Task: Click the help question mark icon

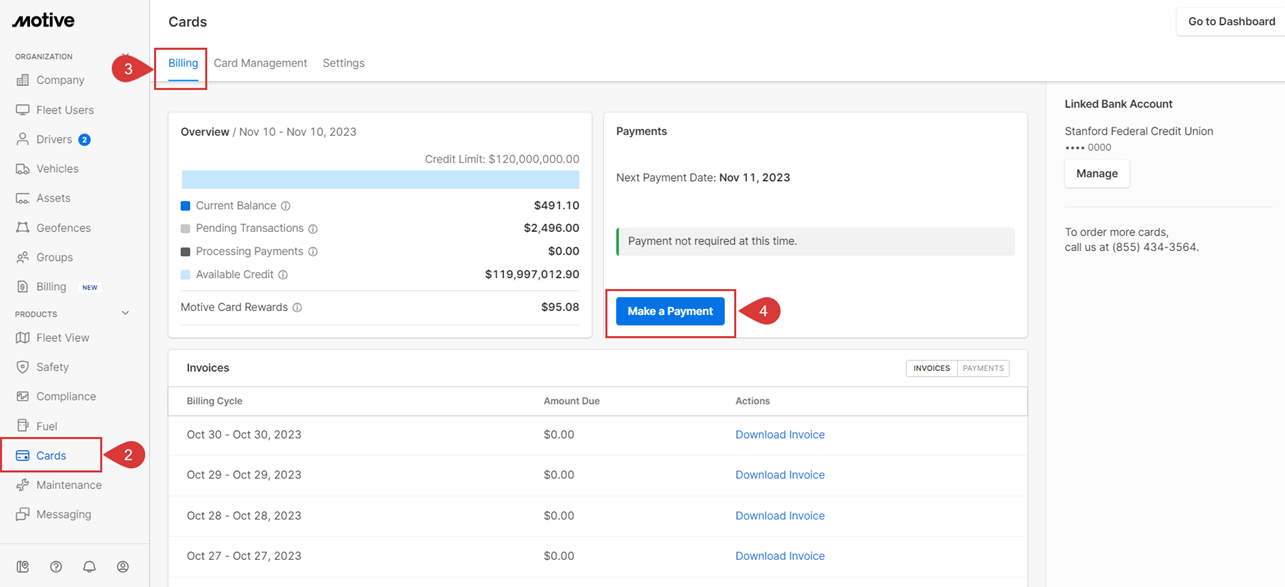Action: tap(56, 566)
